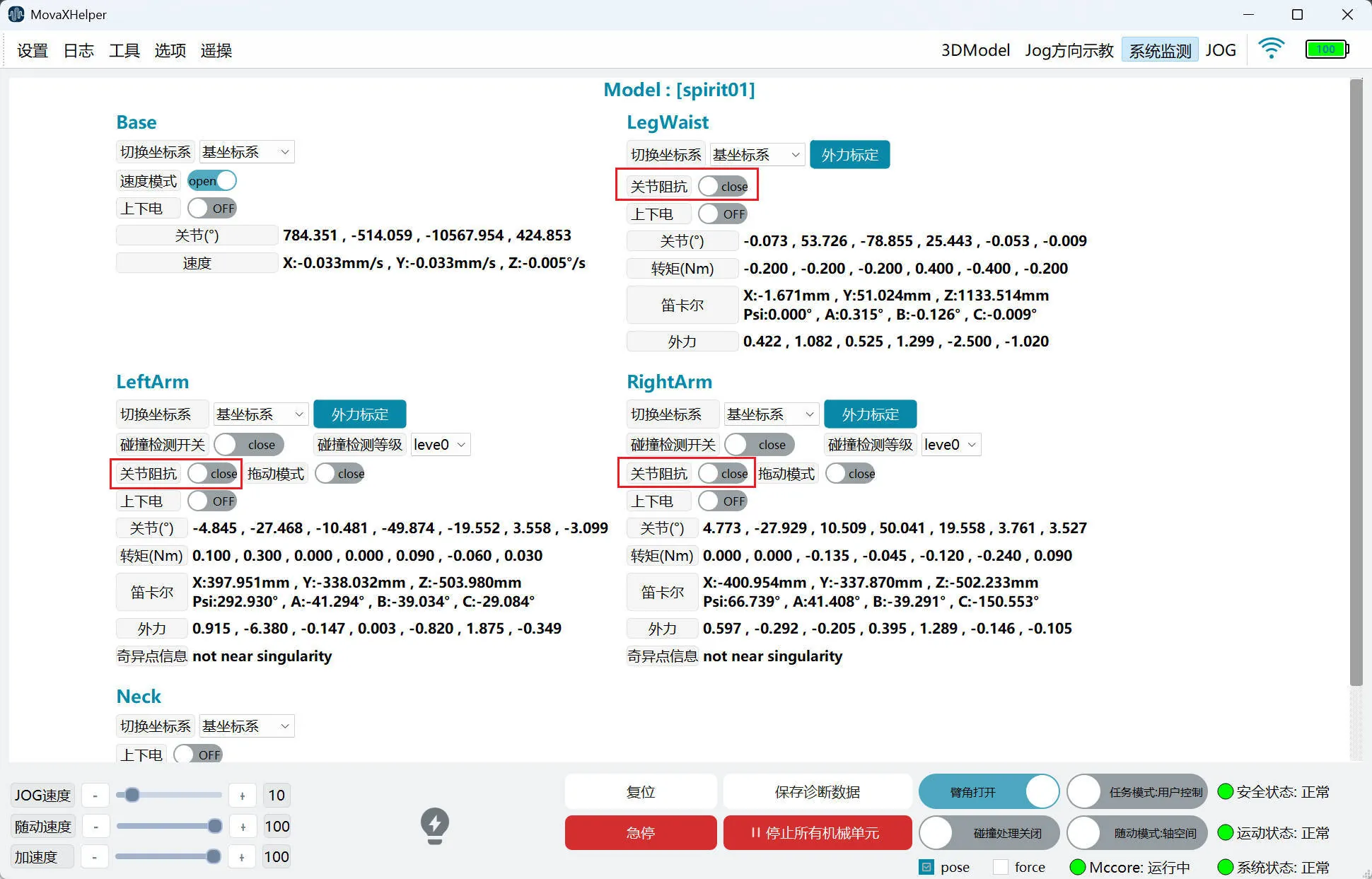Click the 随动速度 slider handle
Image resolution: width=1372 pixels, height=879 pixels.
215,826
